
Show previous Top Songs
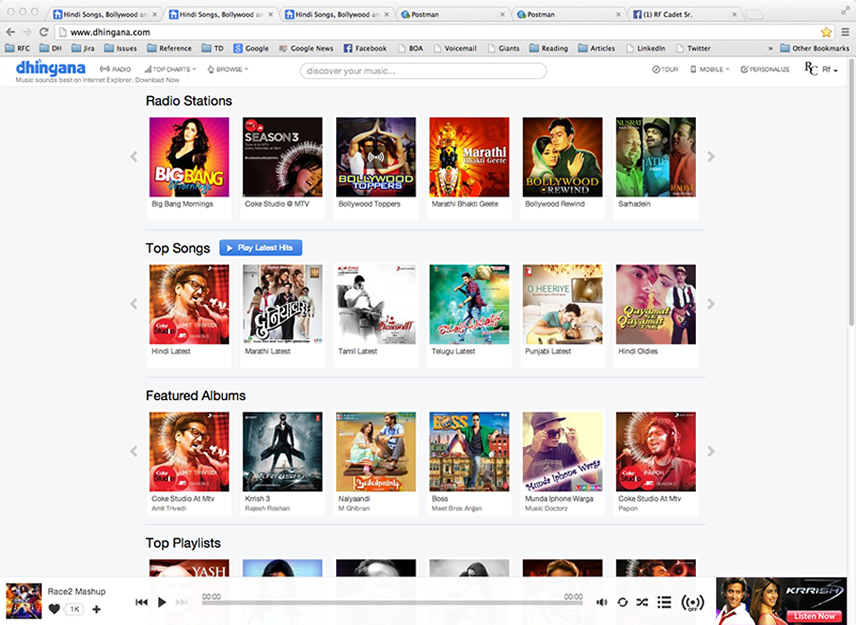click(x=134, y=304)
